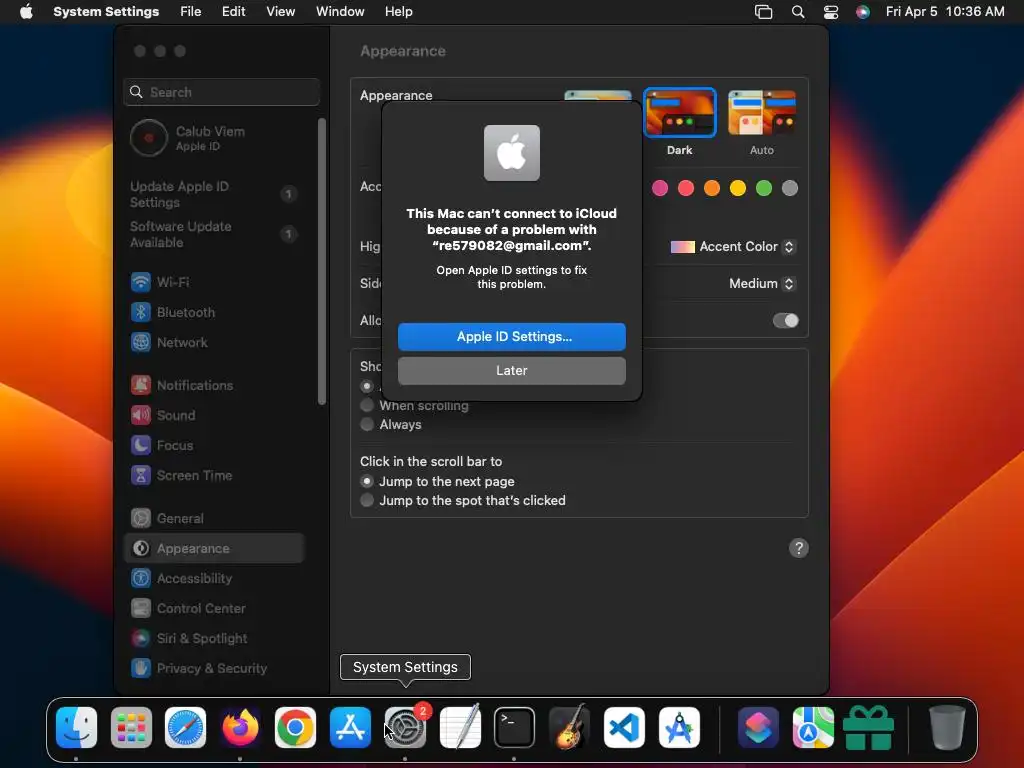Image resolution: width=1024 pixels, height=768 pixels.
Task: Open the Medium sidebar icon size dropdown
Action: 761,283
